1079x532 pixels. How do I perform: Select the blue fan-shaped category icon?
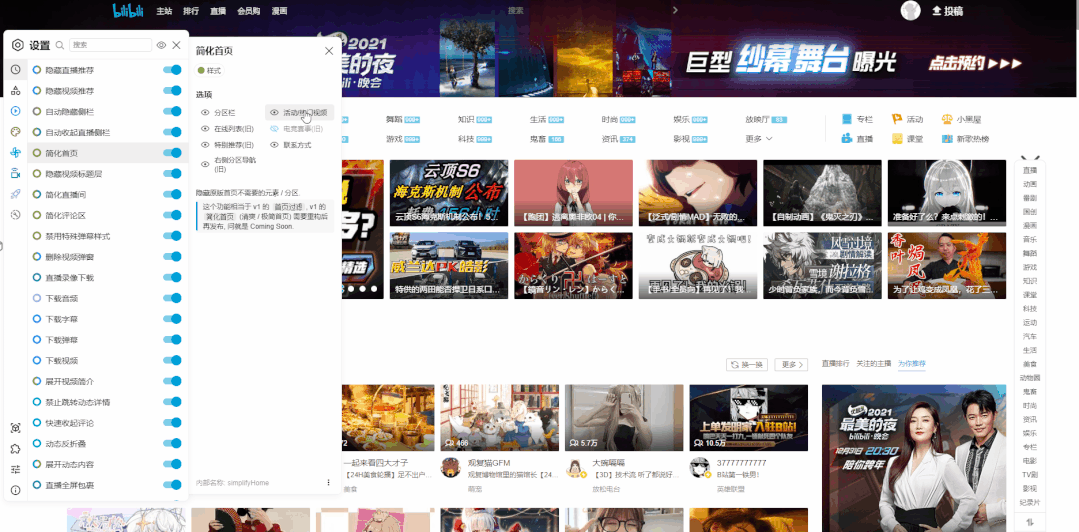(15, 153)
